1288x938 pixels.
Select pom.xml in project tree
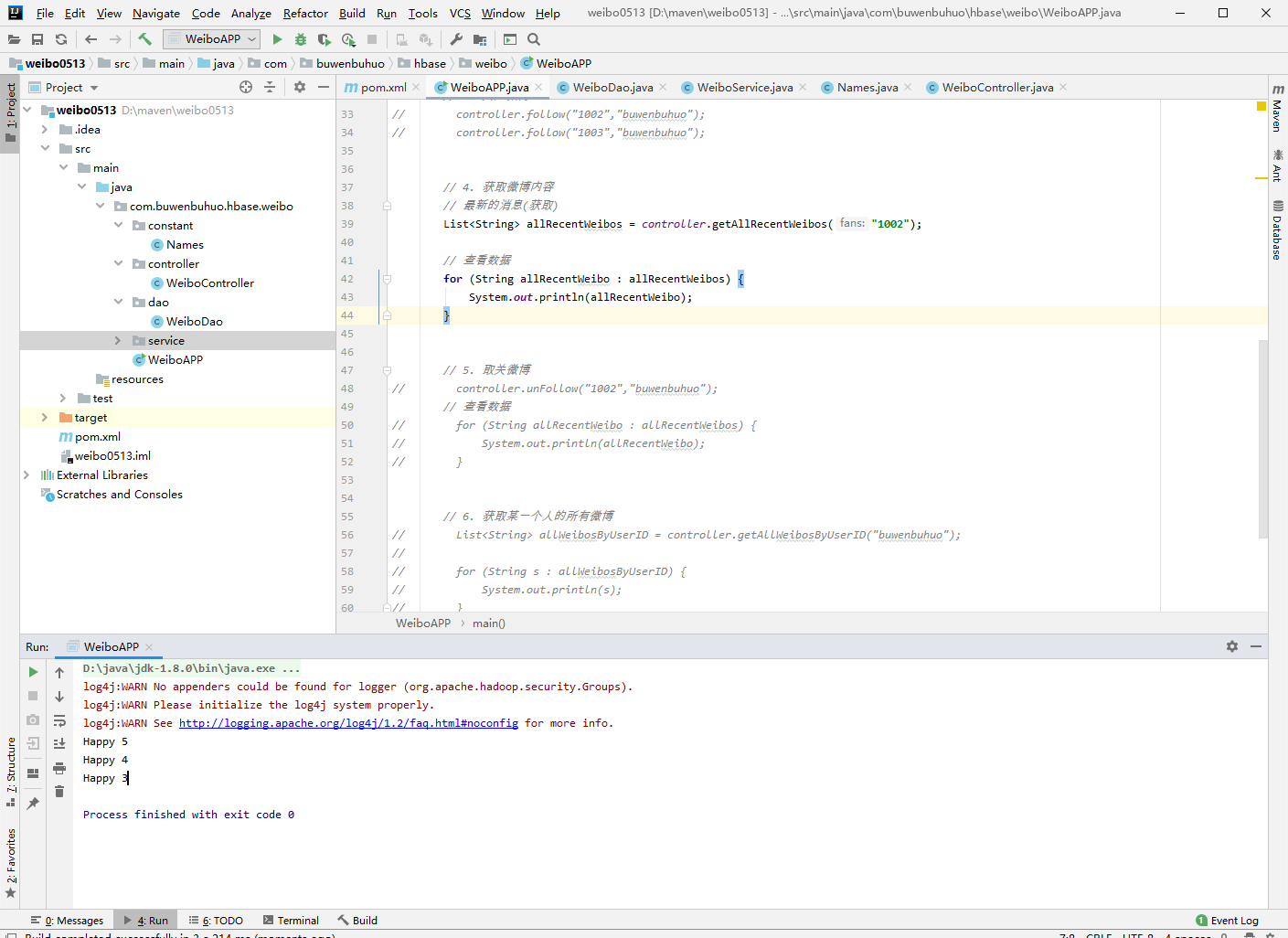point(97,436)
